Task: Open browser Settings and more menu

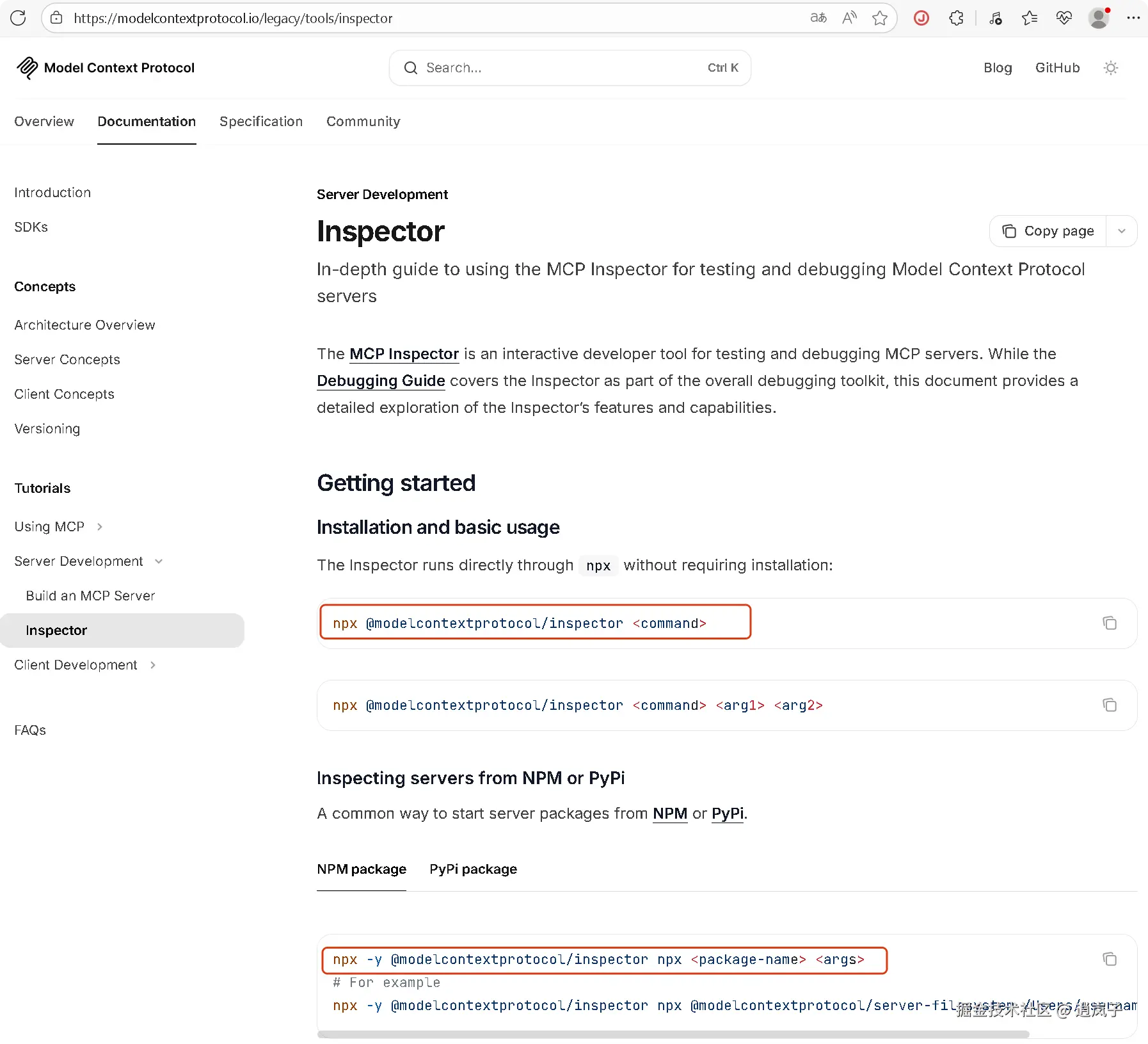Action: [1133, 18]
